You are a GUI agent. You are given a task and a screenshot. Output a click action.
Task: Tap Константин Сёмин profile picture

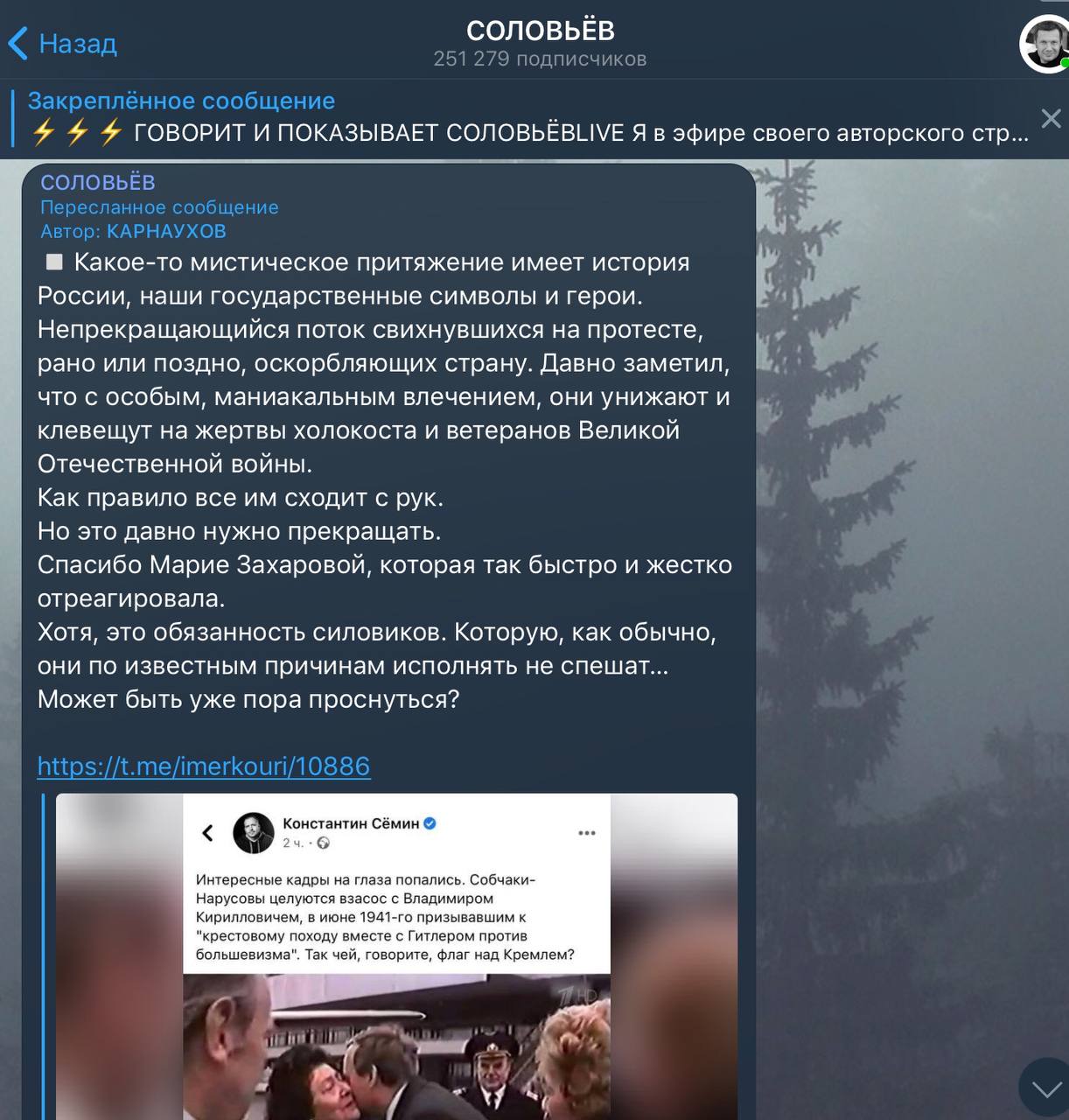click(254, 832)
